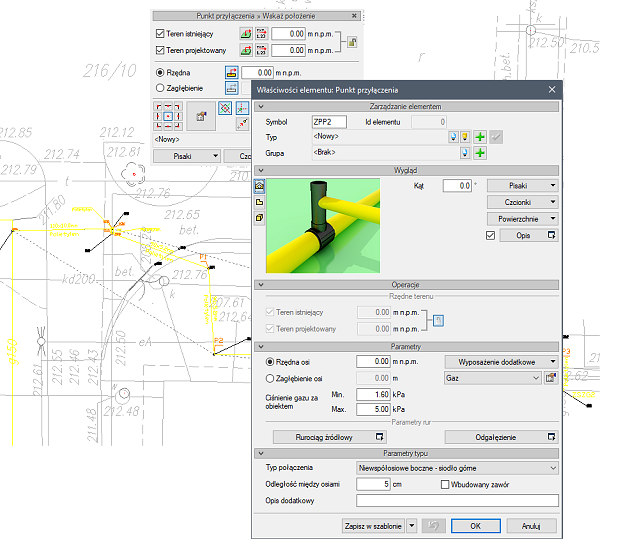Click Odległość między osiami field
Screen dimensions: 620x560
click(373, 484)
